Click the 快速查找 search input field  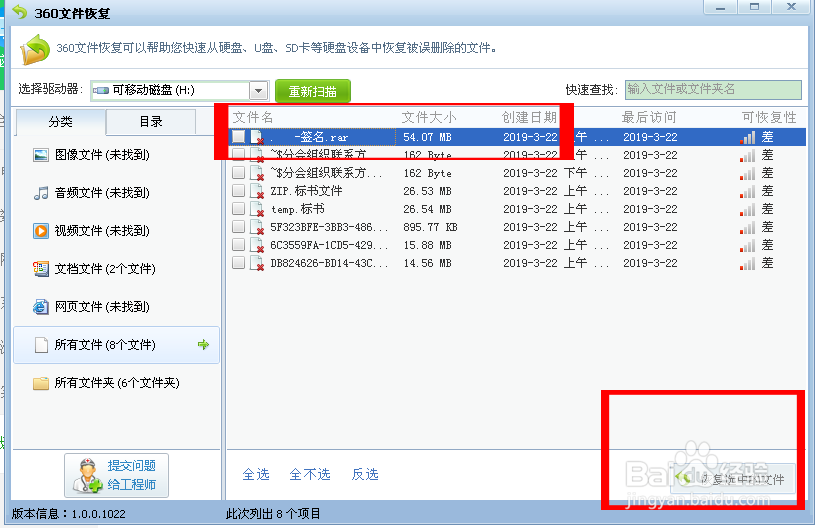(713, 89)
